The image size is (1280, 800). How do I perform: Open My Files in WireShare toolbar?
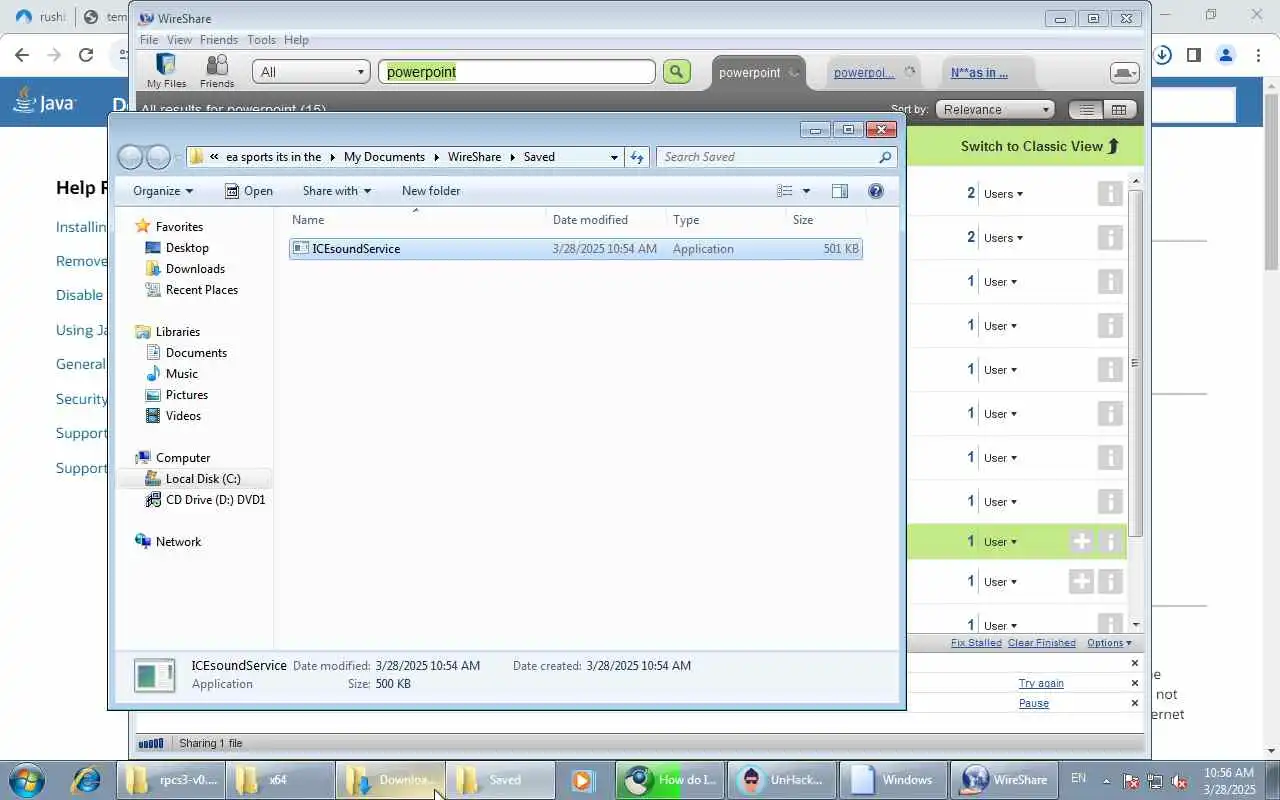pos(166,71)
